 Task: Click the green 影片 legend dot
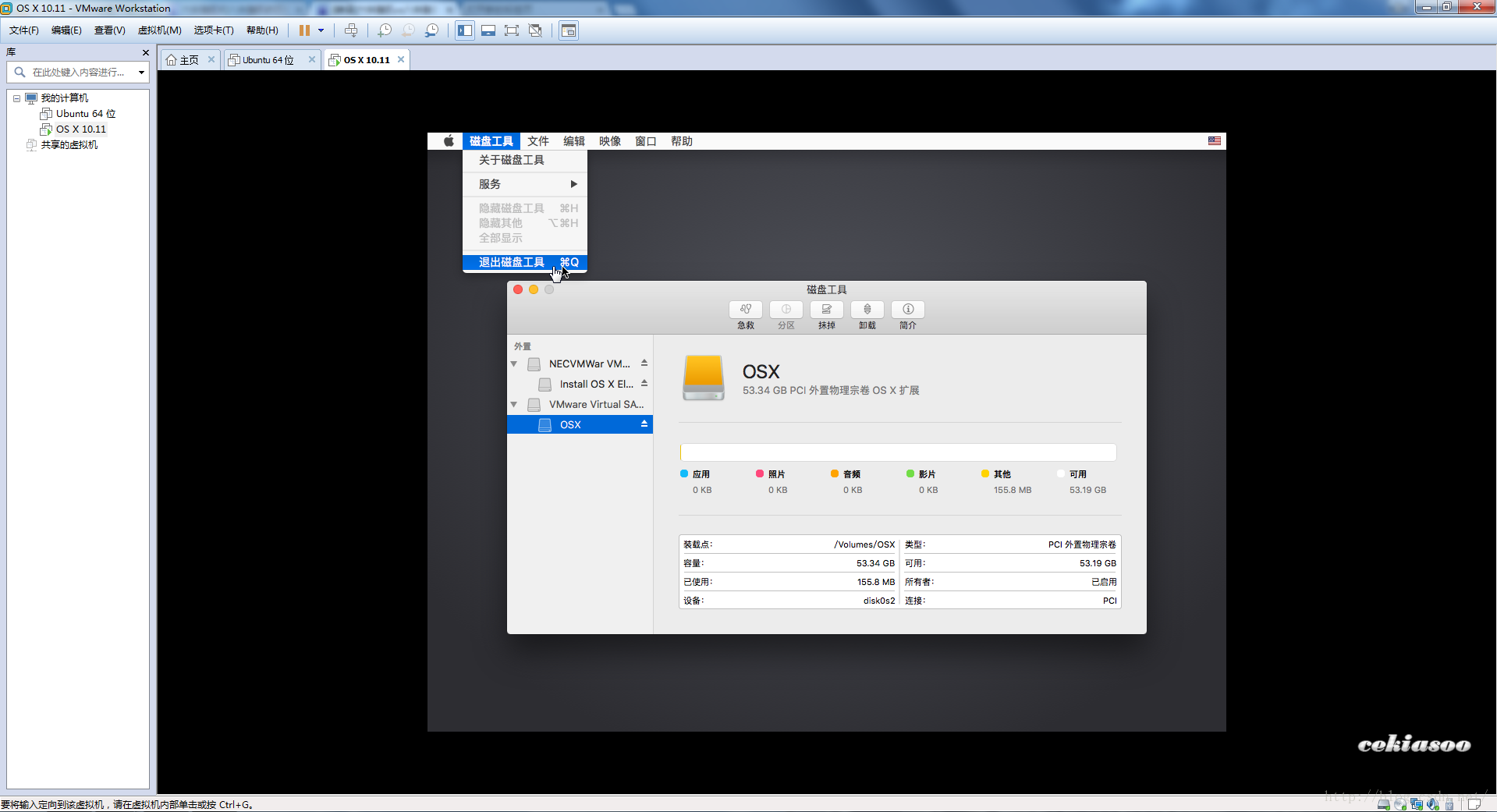(x=910, y=473)
